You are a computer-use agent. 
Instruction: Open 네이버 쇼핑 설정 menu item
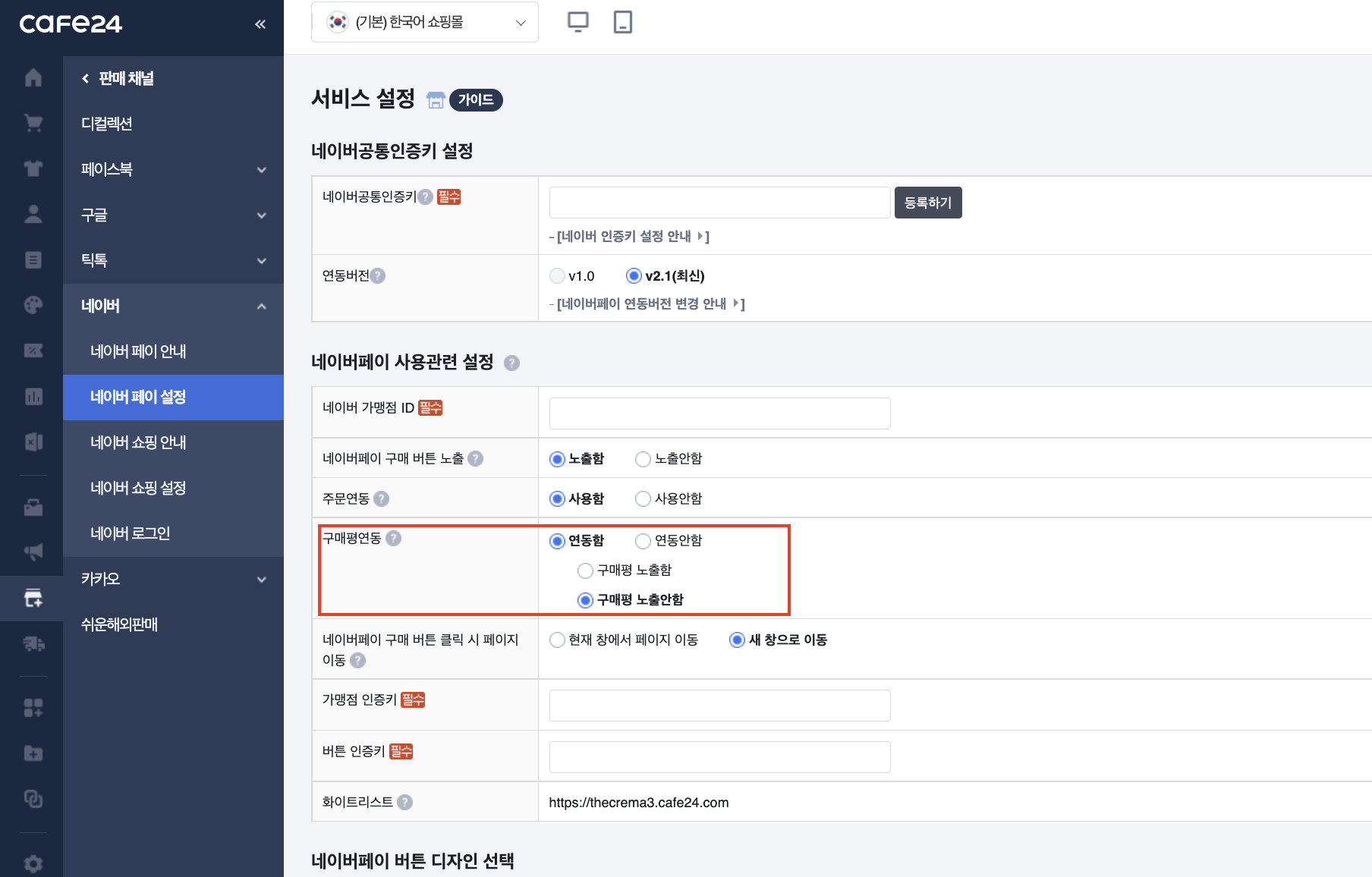pyautogui.click(x=173, y=488)
